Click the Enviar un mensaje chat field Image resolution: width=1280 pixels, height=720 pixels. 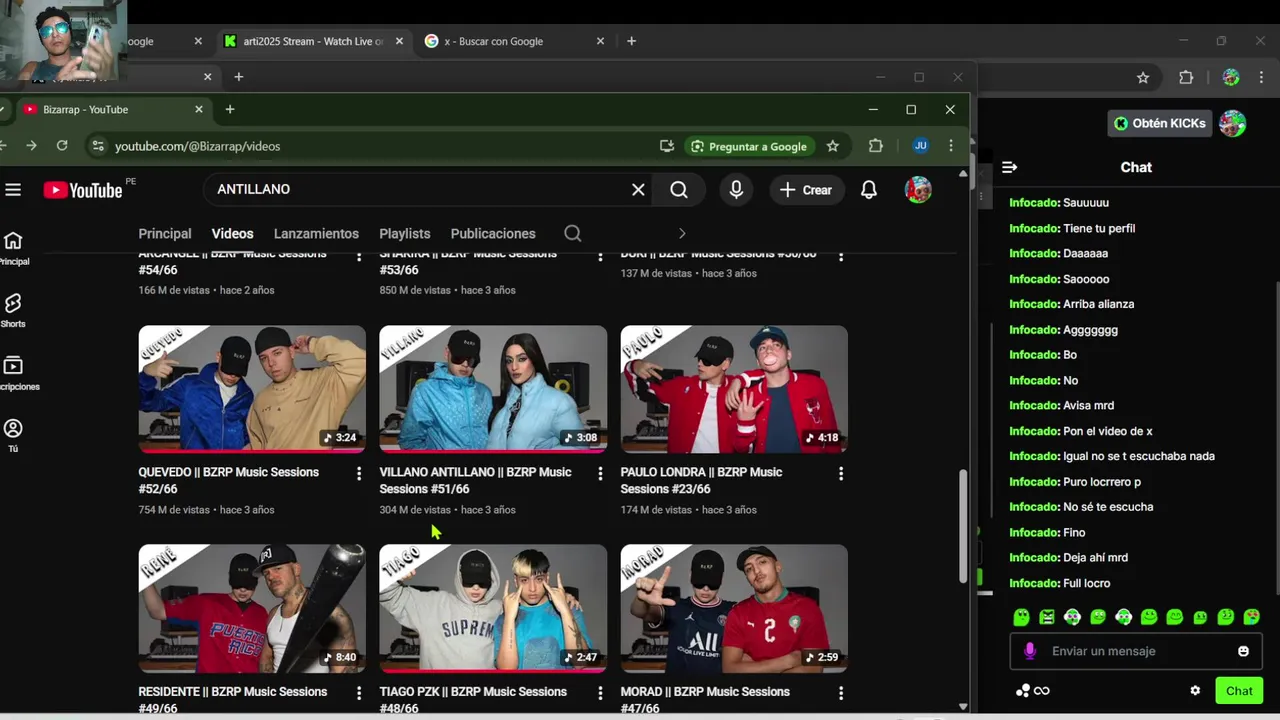click(1136, 651)
